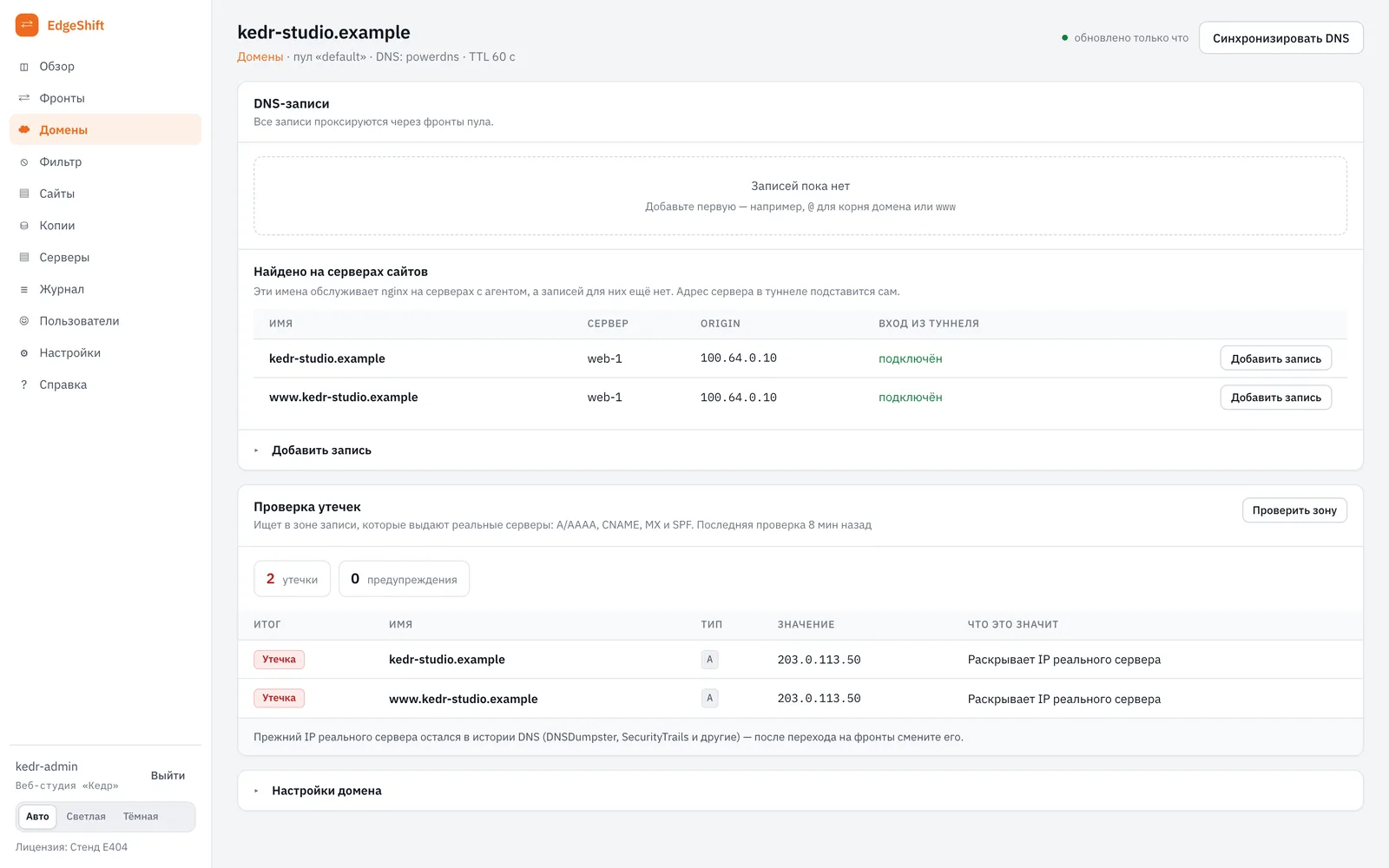Screen dimensions: 1389x868
Task: Click the Синхронизировать DNS button
Action: click(x=1280, y=38)
